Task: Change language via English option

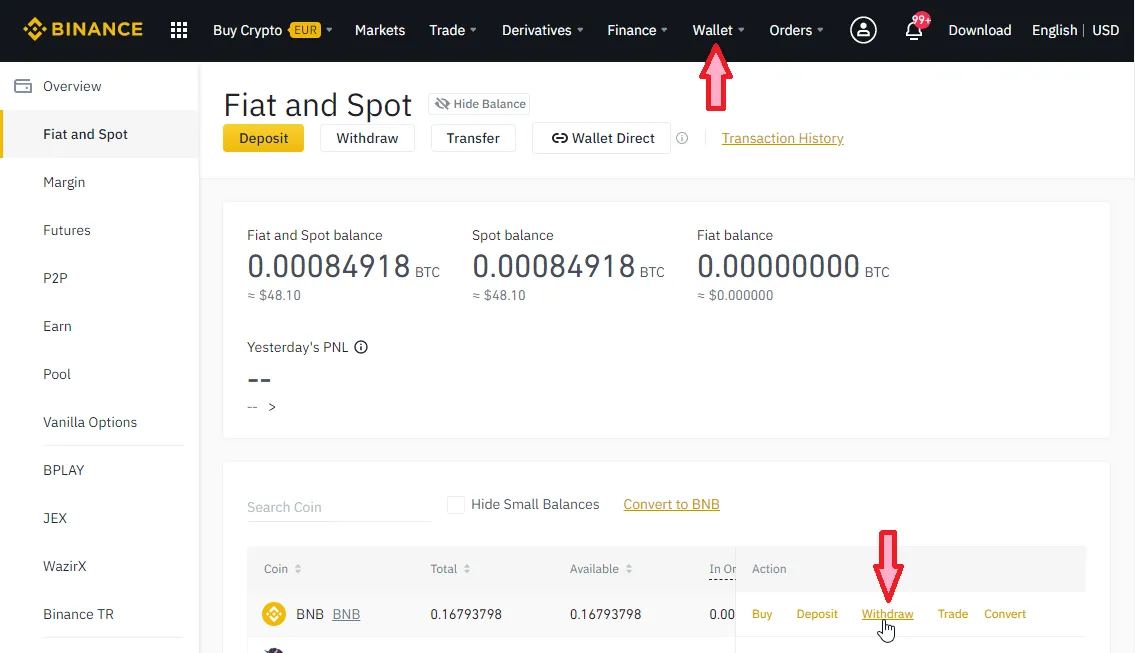Action: pos(1054,30)
